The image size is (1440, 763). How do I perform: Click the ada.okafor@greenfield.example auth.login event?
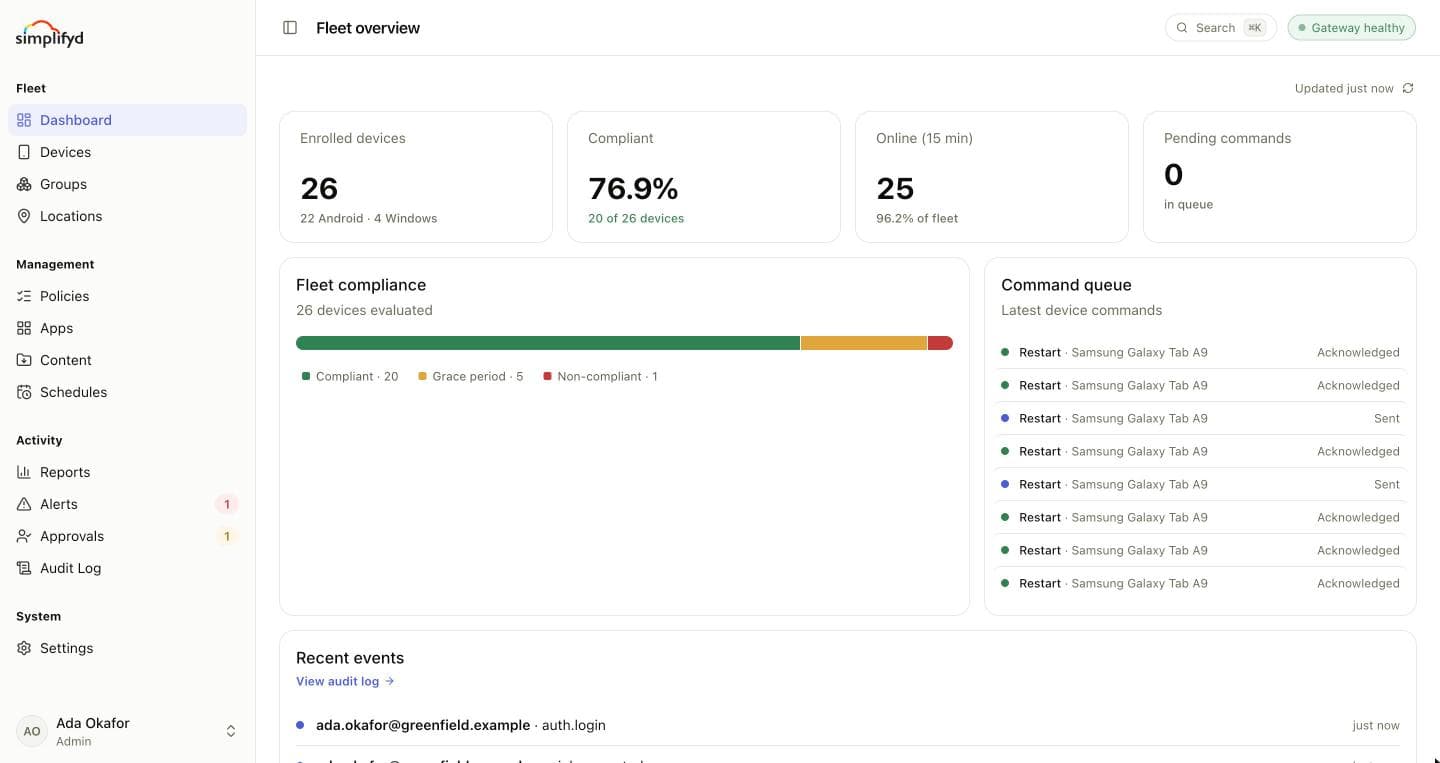click(x=848, y=725)
